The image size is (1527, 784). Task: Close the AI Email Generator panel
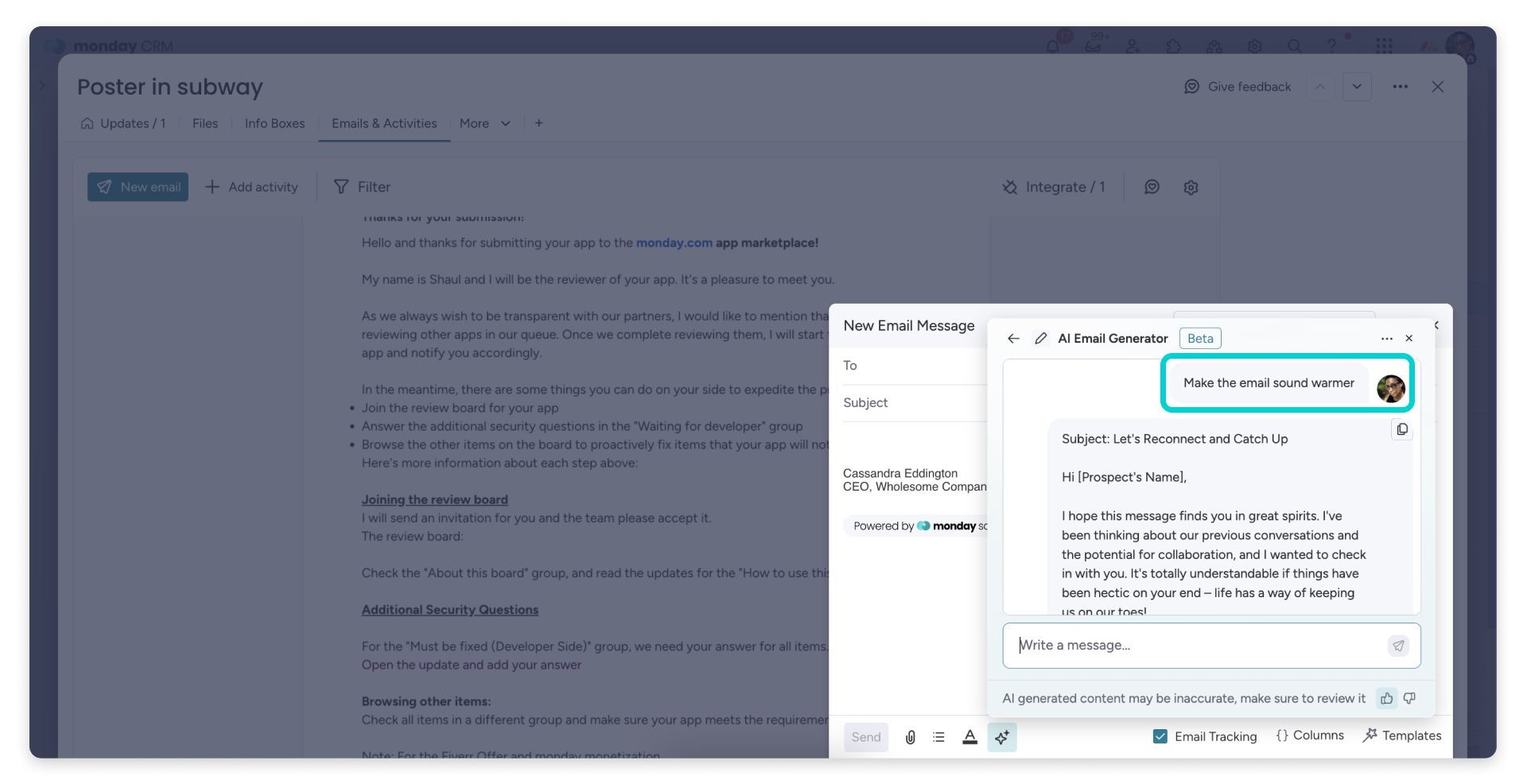(x=1409, y=338)
